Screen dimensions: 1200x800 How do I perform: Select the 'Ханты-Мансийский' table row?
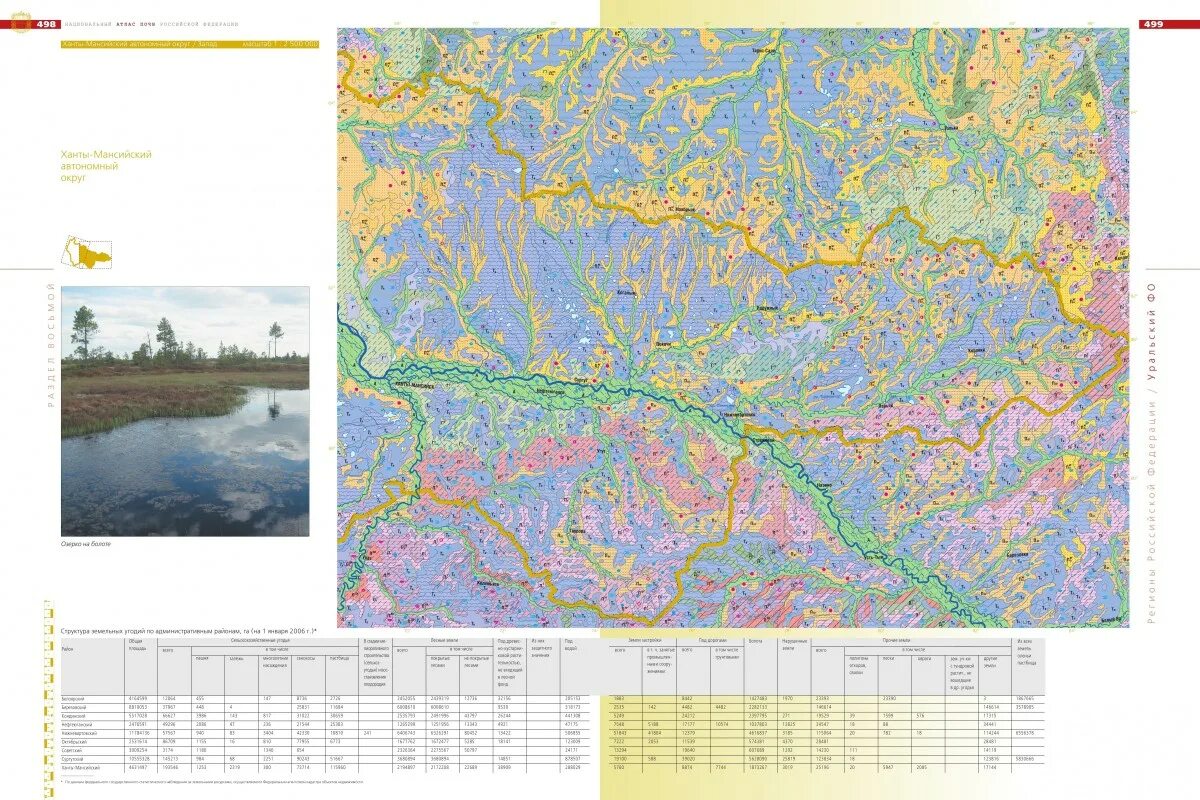click(553, 769)
